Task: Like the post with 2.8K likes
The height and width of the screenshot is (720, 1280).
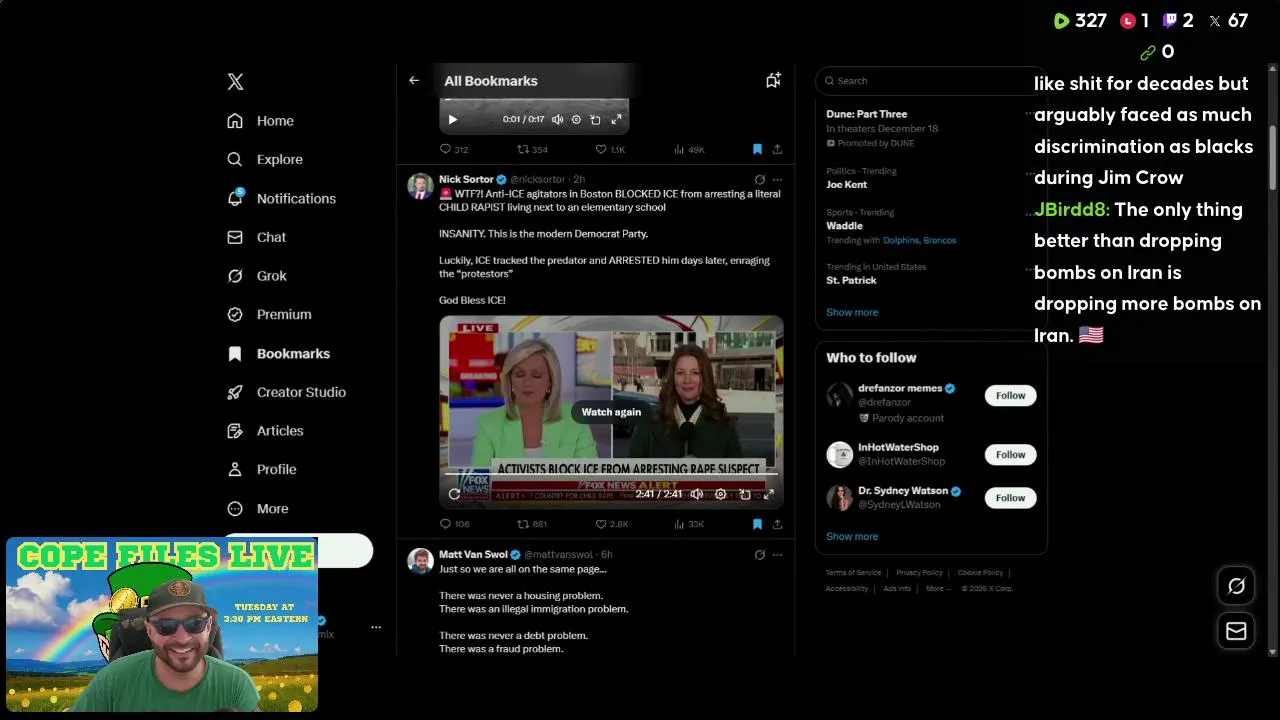Action: 611,524
